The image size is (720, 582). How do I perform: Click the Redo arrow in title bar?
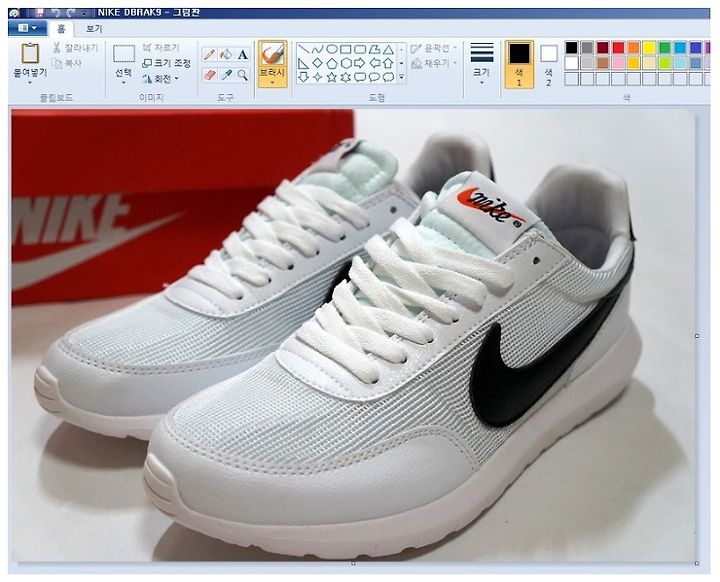click(70, 12)
